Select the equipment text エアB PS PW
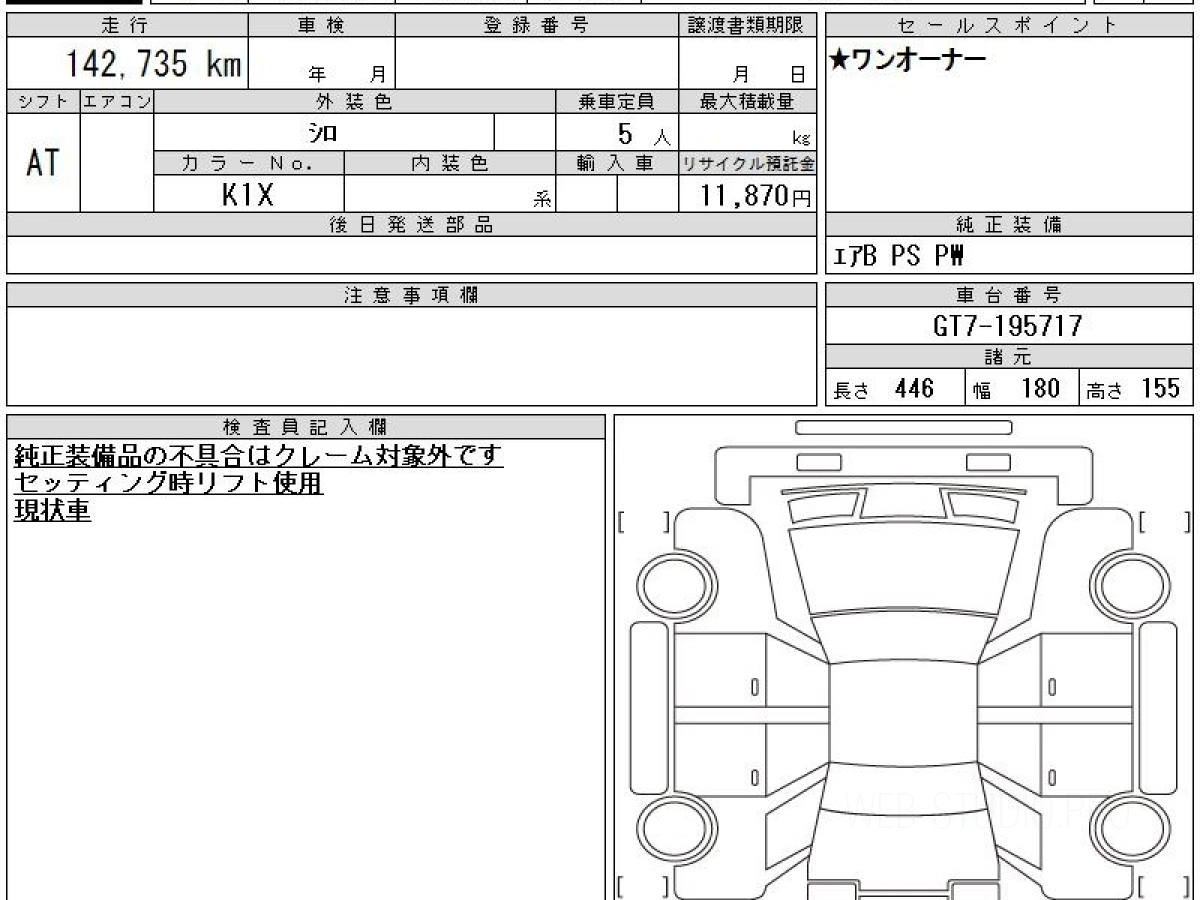This screenshot has height=900, width=1200. (898, 257)
